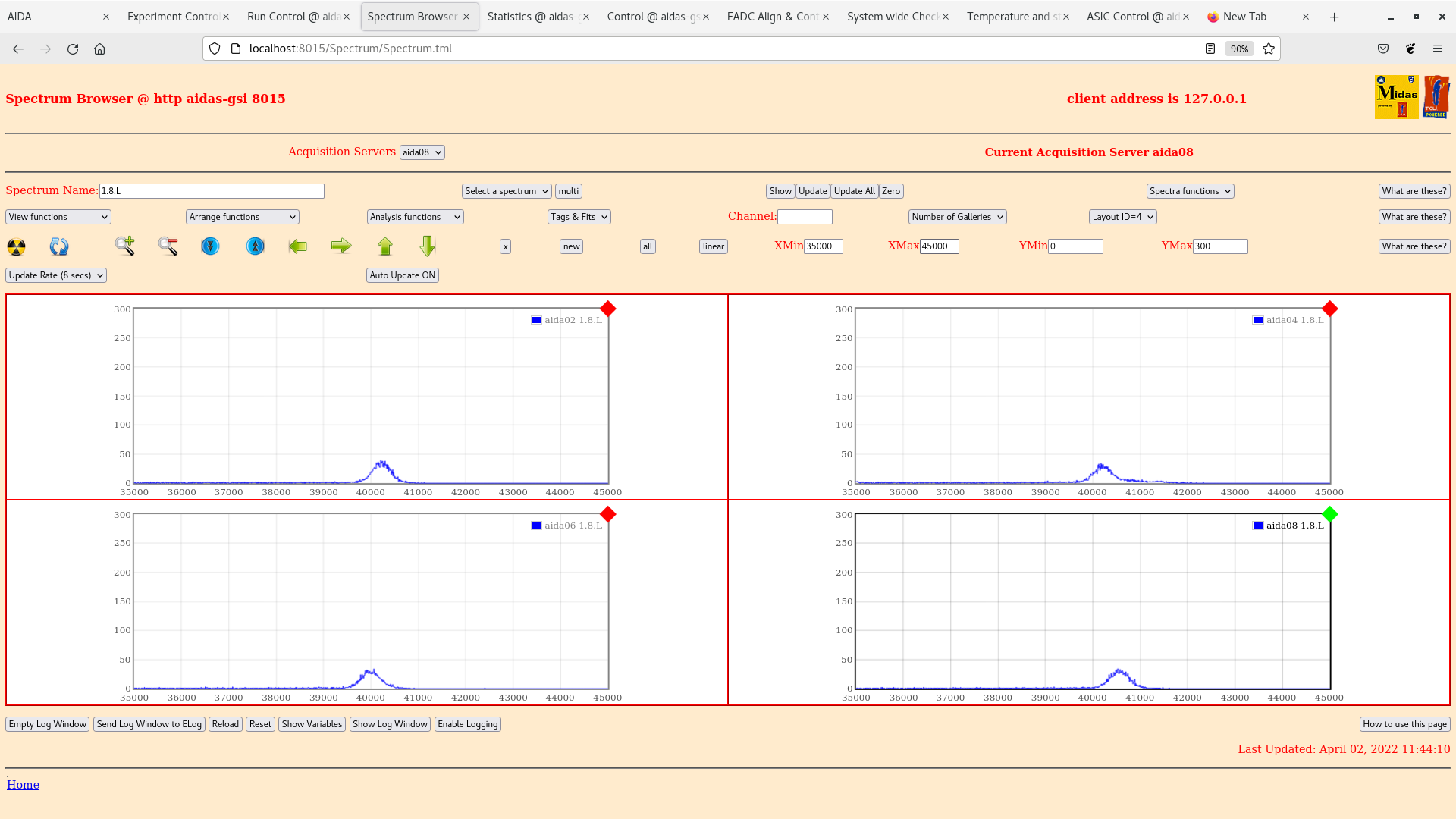Click the blue circle up-arrow icon
The height and width of the screenshot is (819, 1456).
pyautogui.click(x=256, y=246)
